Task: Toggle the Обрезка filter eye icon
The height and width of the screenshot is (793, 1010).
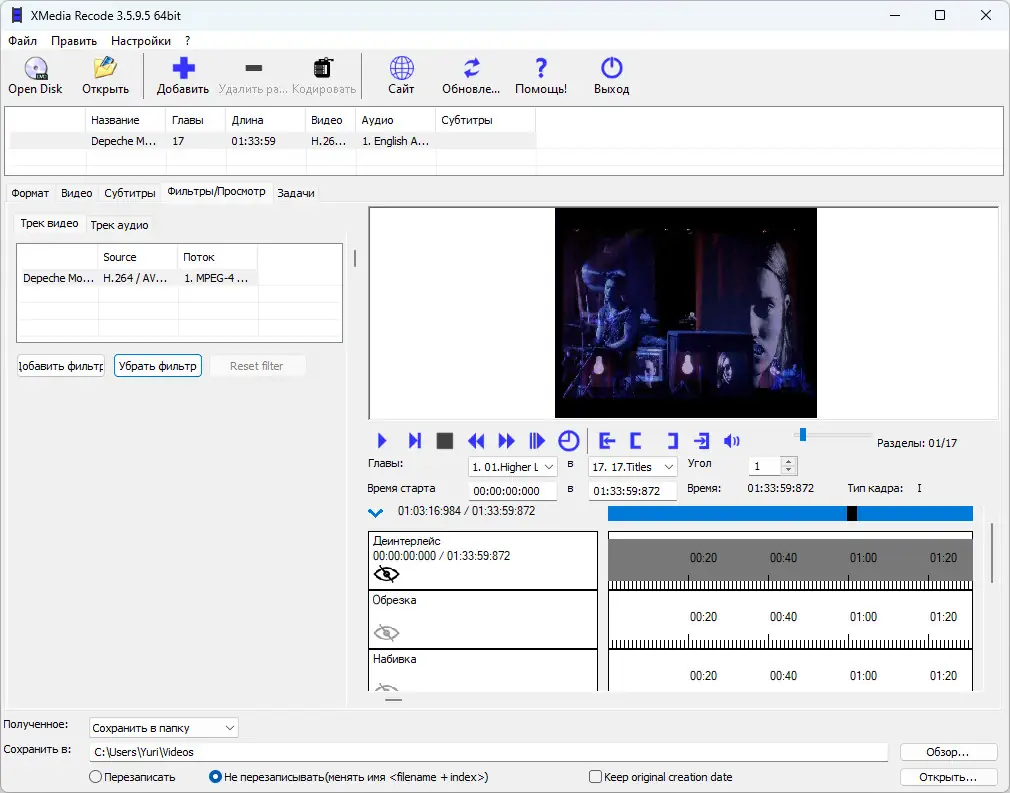Action: (386, 632)
